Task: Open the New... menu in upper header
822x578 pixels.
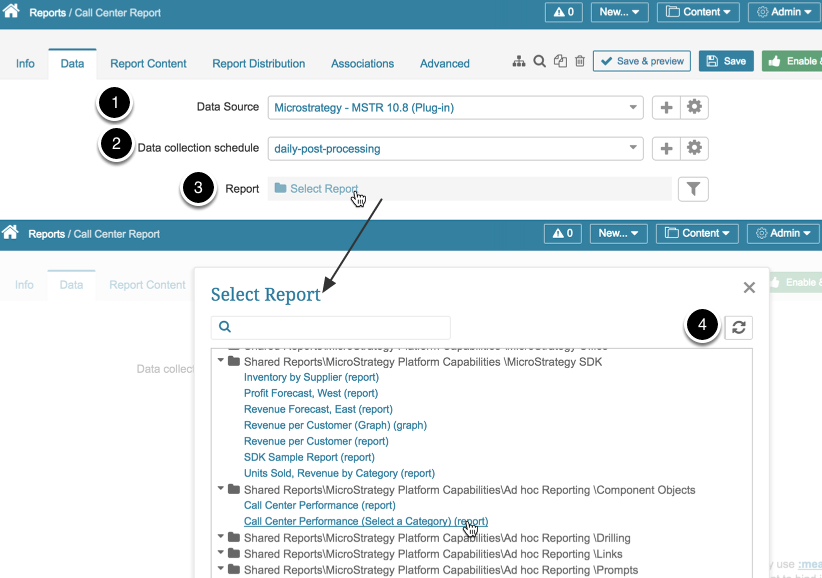Action: [620, 12]
